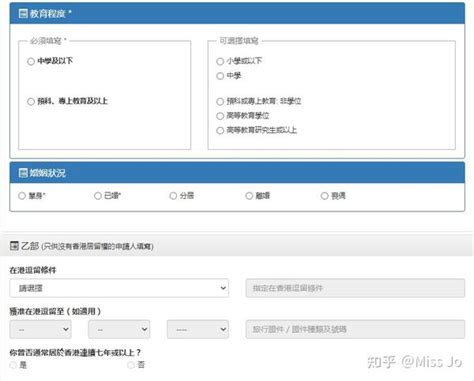Image resolution: width=474 pixels, height=381 pixels.
Task: Select 預科、專上教育及以上 radio option
Action: pos(31,101)
